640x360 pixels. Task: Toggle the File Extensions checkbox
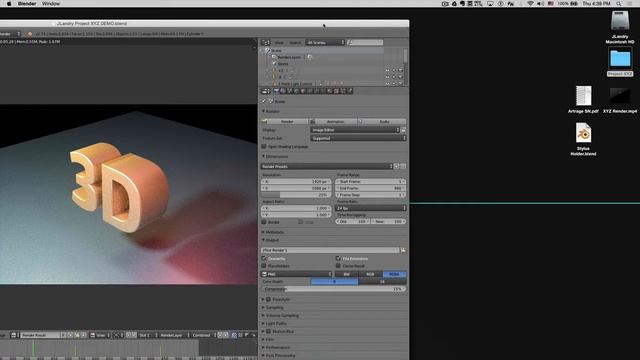338,258
